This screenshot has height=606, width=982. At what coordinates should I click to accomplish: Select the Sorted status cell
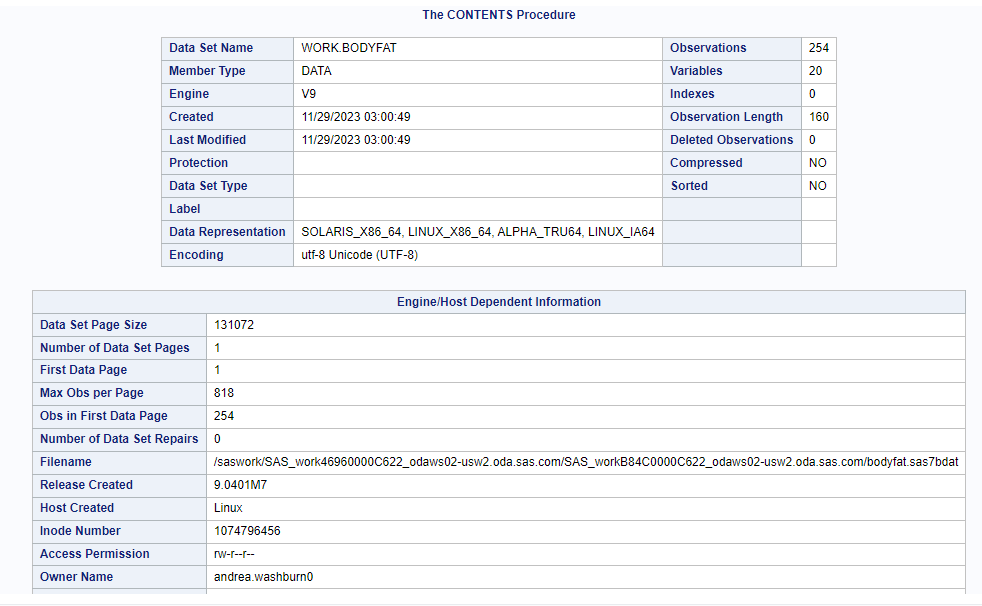point(816,185)
